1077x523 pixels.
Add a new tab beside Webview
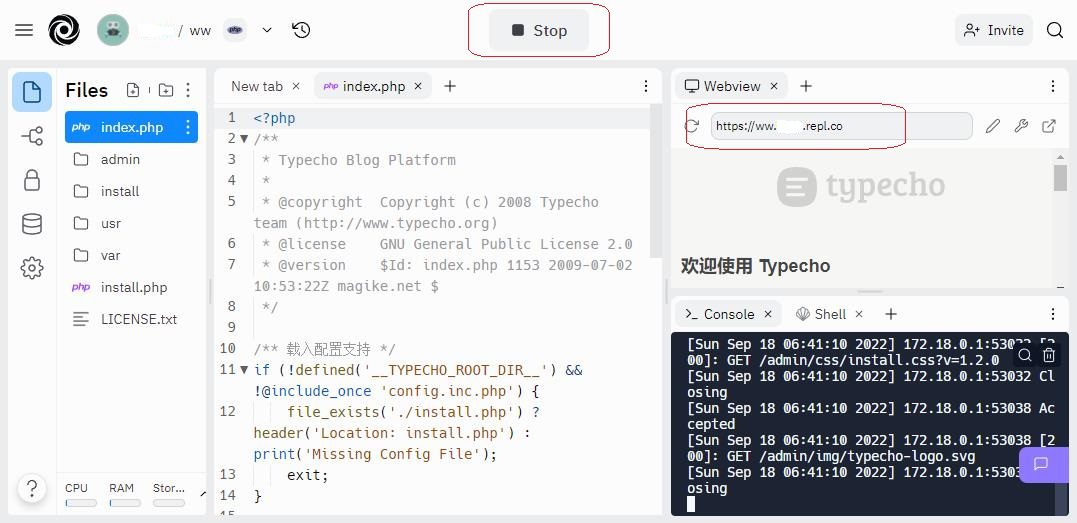(806, 86)
